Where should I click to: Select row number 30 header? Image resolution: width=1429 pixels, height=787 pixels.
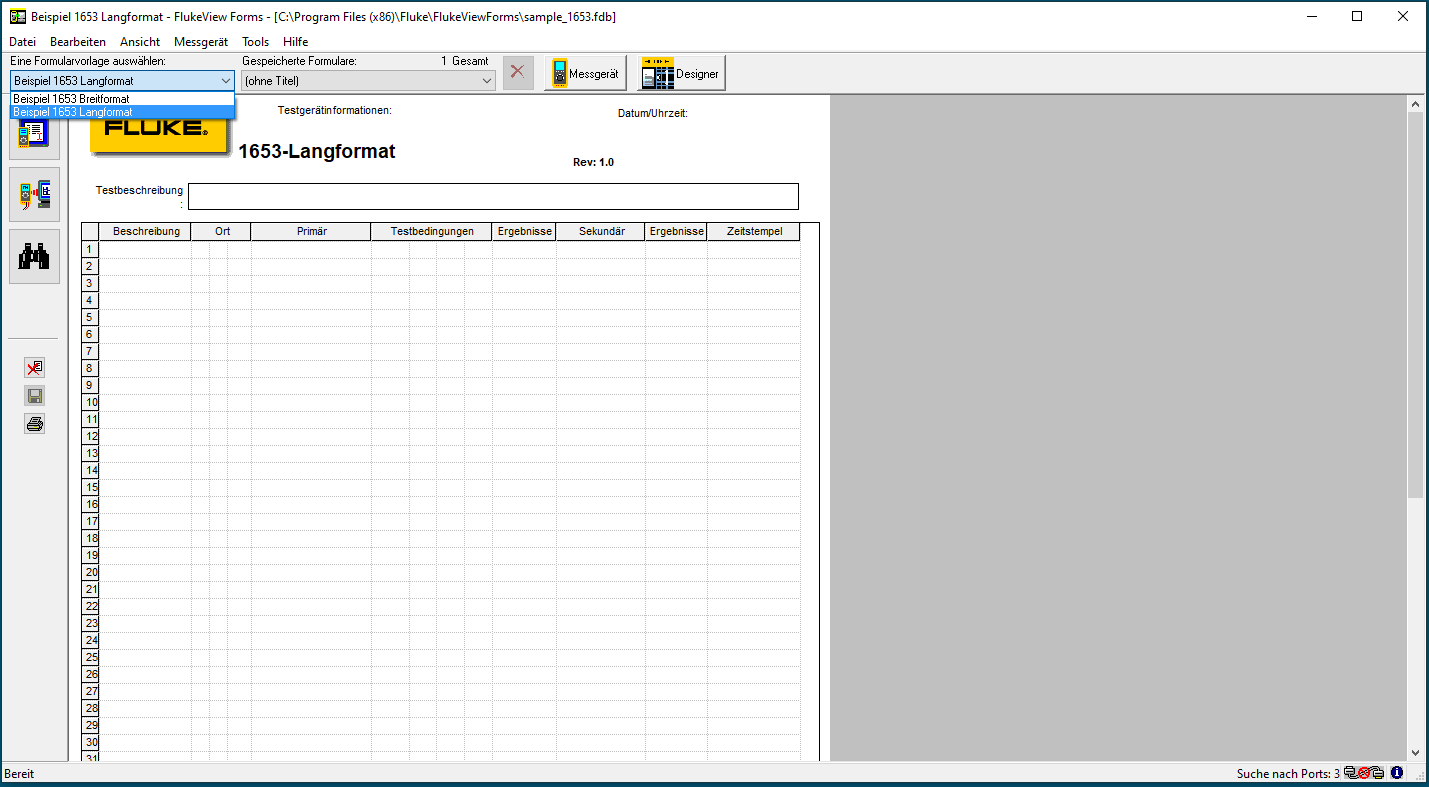point(90,742)
